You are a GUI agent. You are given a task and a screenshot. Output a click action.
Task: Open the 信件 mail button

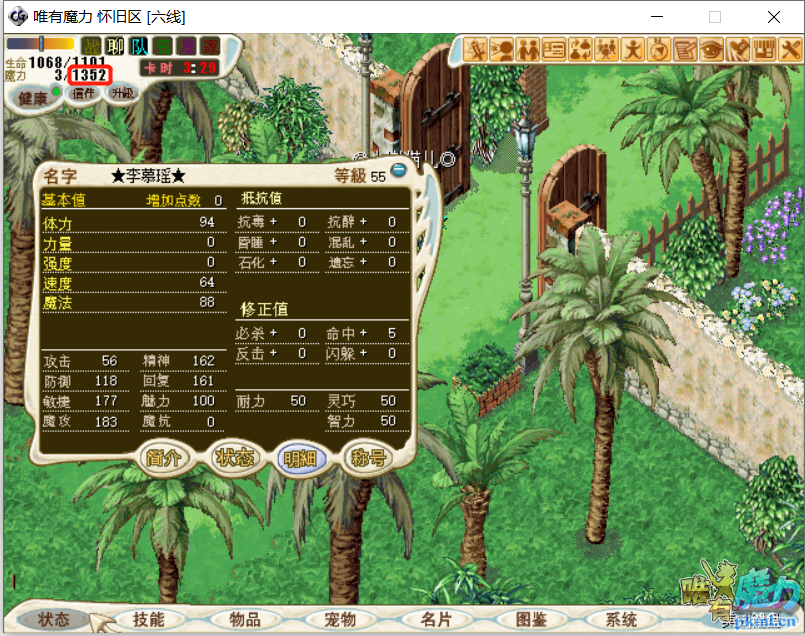tap(84, 94)
